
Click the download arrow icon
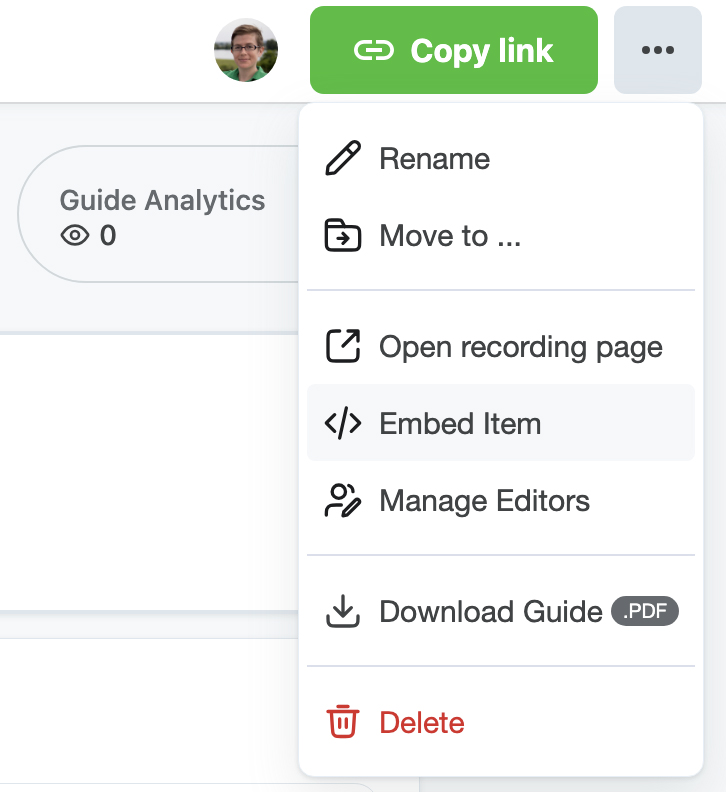point(343,611)
